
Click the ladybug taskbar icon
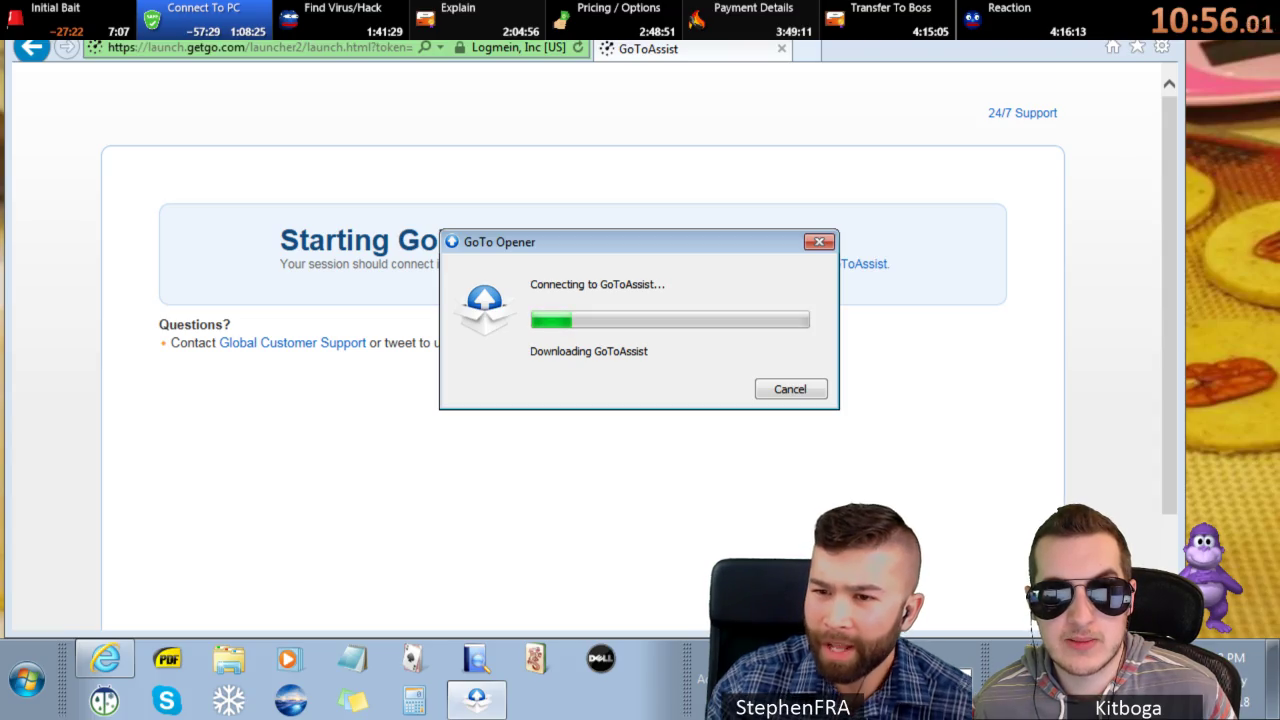[105, 701]
